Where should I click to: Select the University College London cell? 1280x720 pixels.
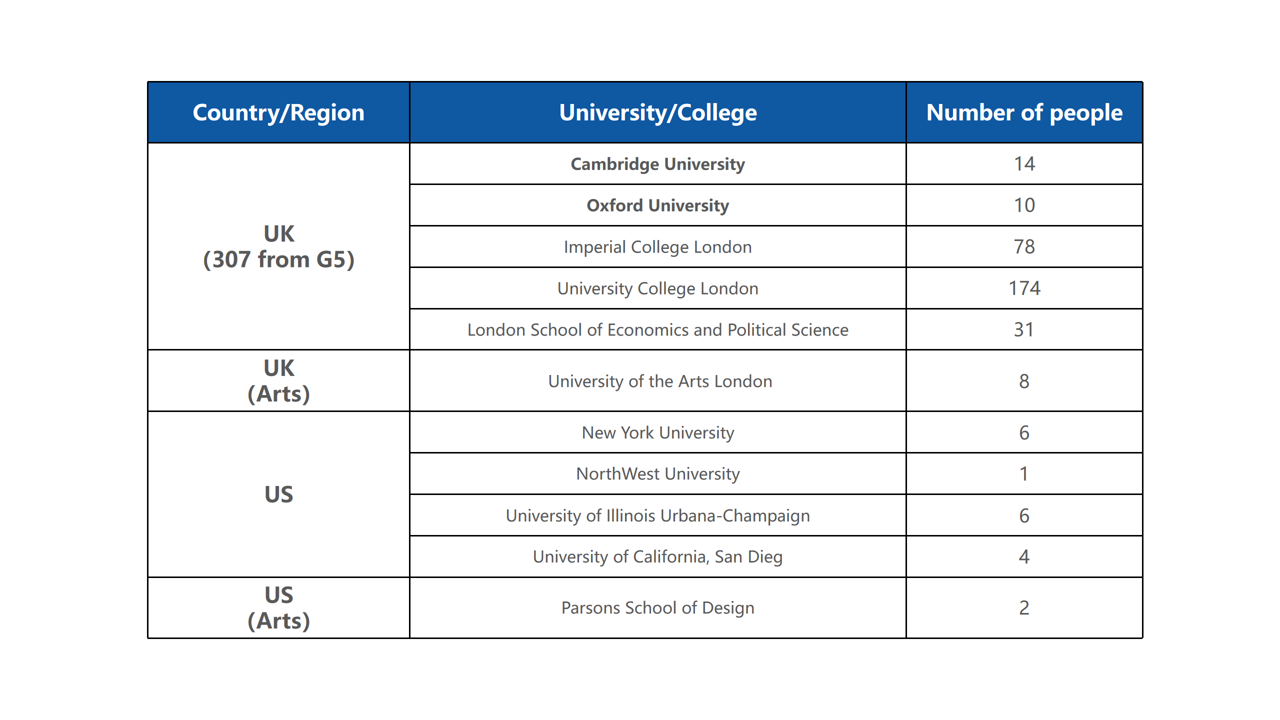(x=658, y=288)
